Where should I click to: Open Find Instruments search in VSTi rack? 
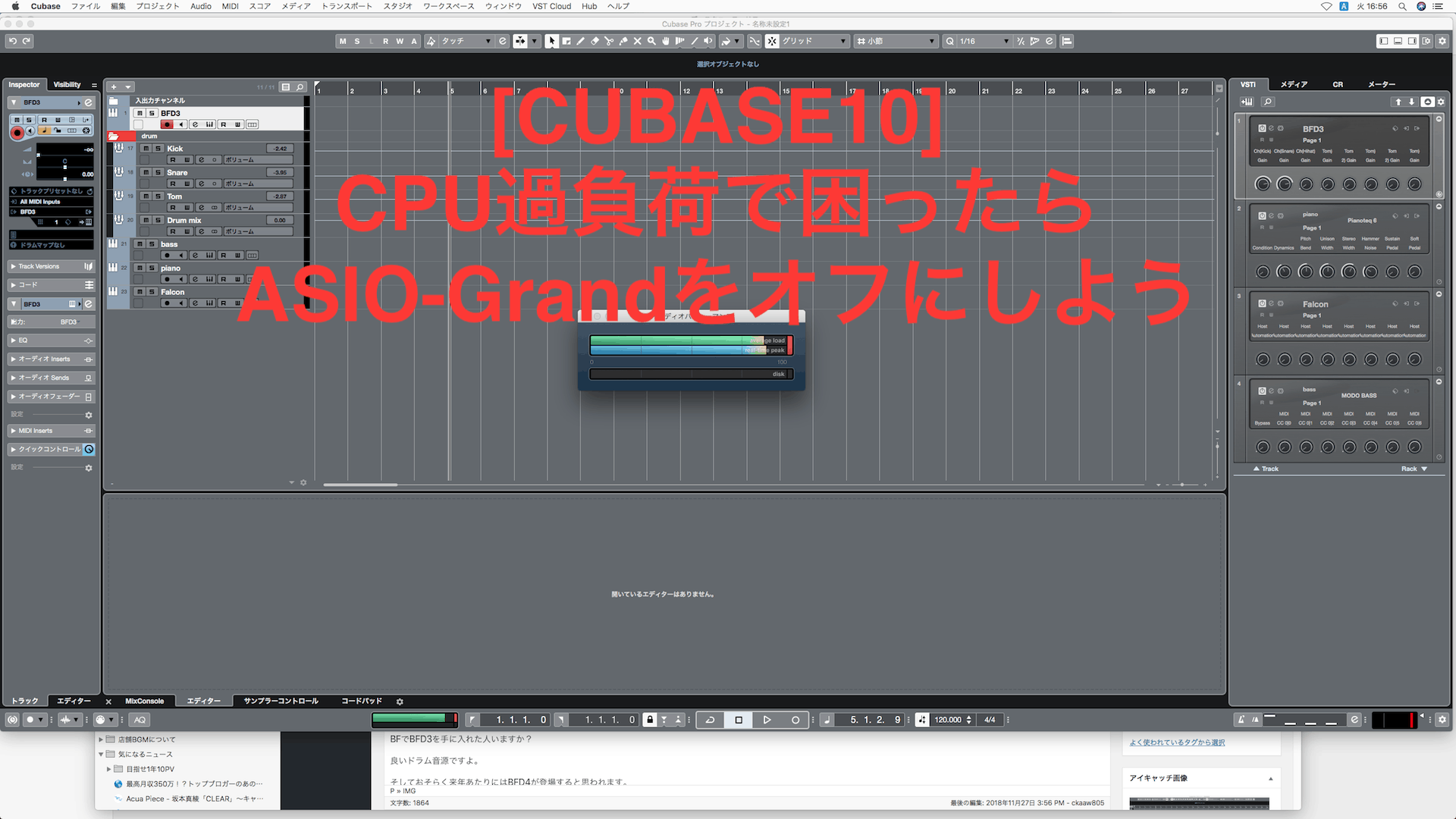pos(1268,102)
